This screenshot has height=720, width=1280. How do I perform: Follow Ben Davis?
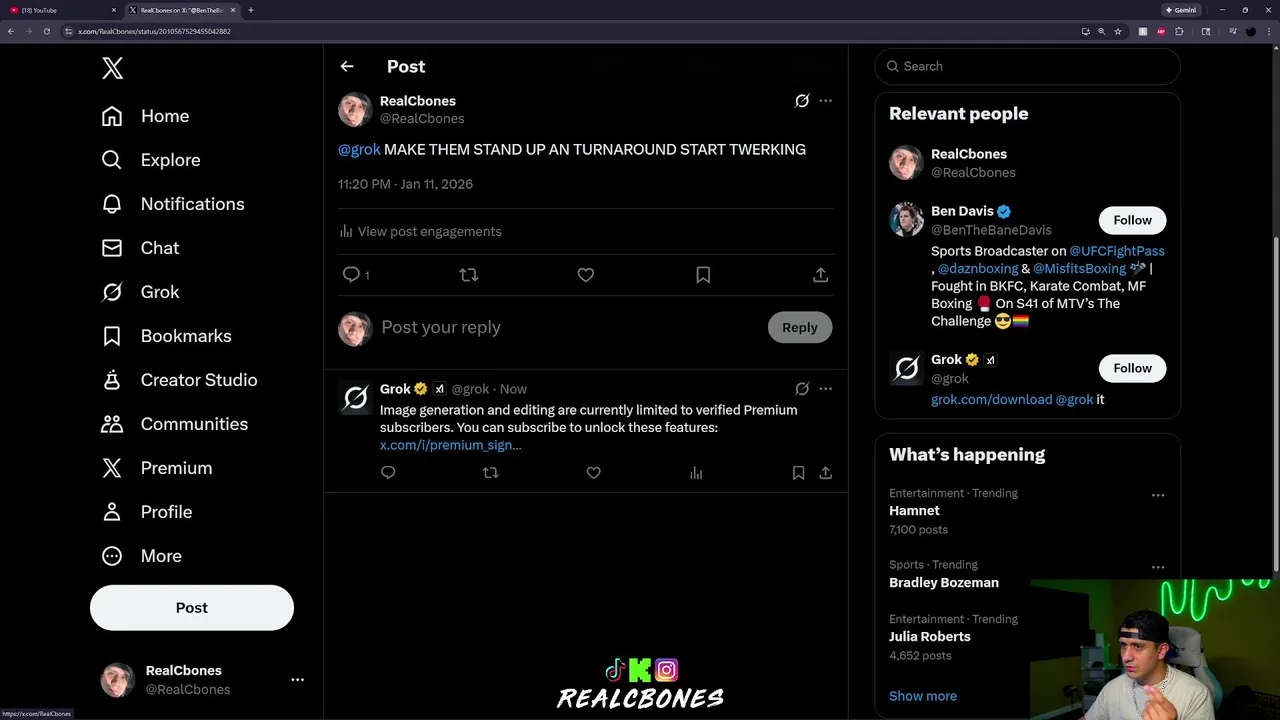(1133, 220)
